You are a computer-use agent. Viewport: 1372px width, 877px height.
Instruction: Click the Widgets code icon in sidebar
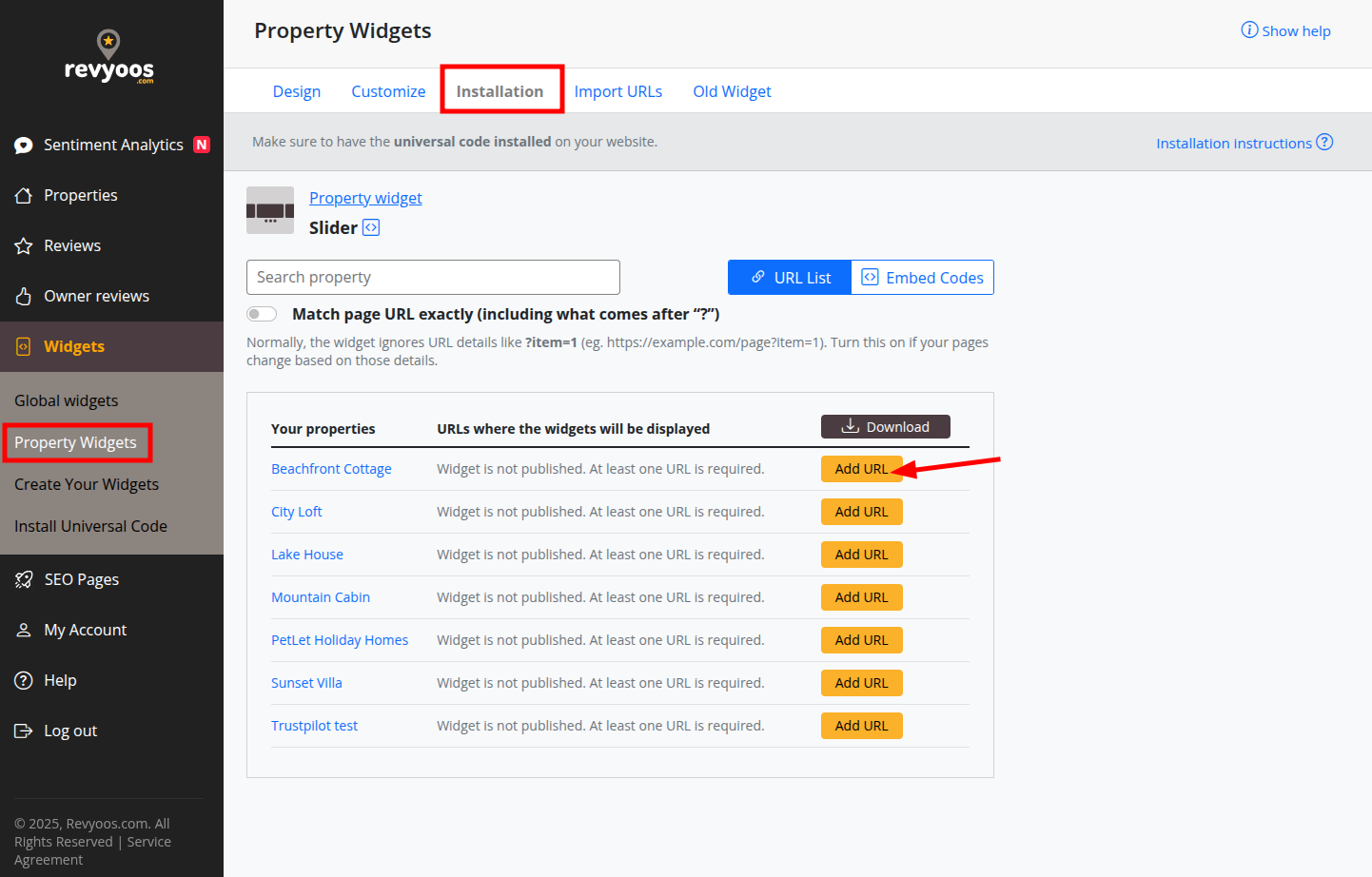(x=24, y=347)
